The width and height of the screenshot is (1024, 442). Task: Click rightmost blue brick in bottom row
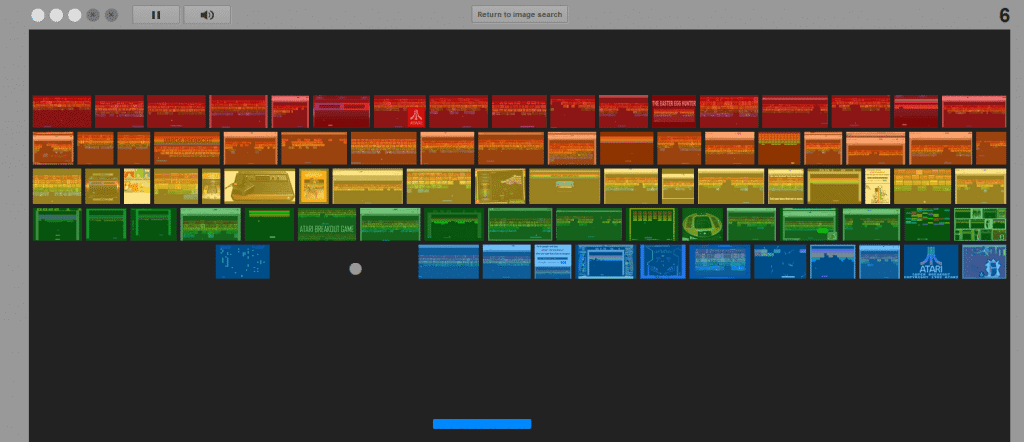(984, 262)
